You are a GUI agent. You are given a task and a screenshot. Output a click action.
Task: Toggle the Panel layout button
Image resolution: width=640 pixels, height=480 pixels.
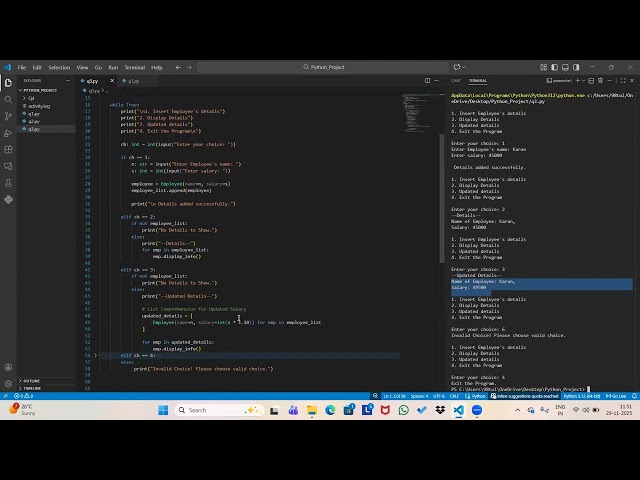pos(565,67)
